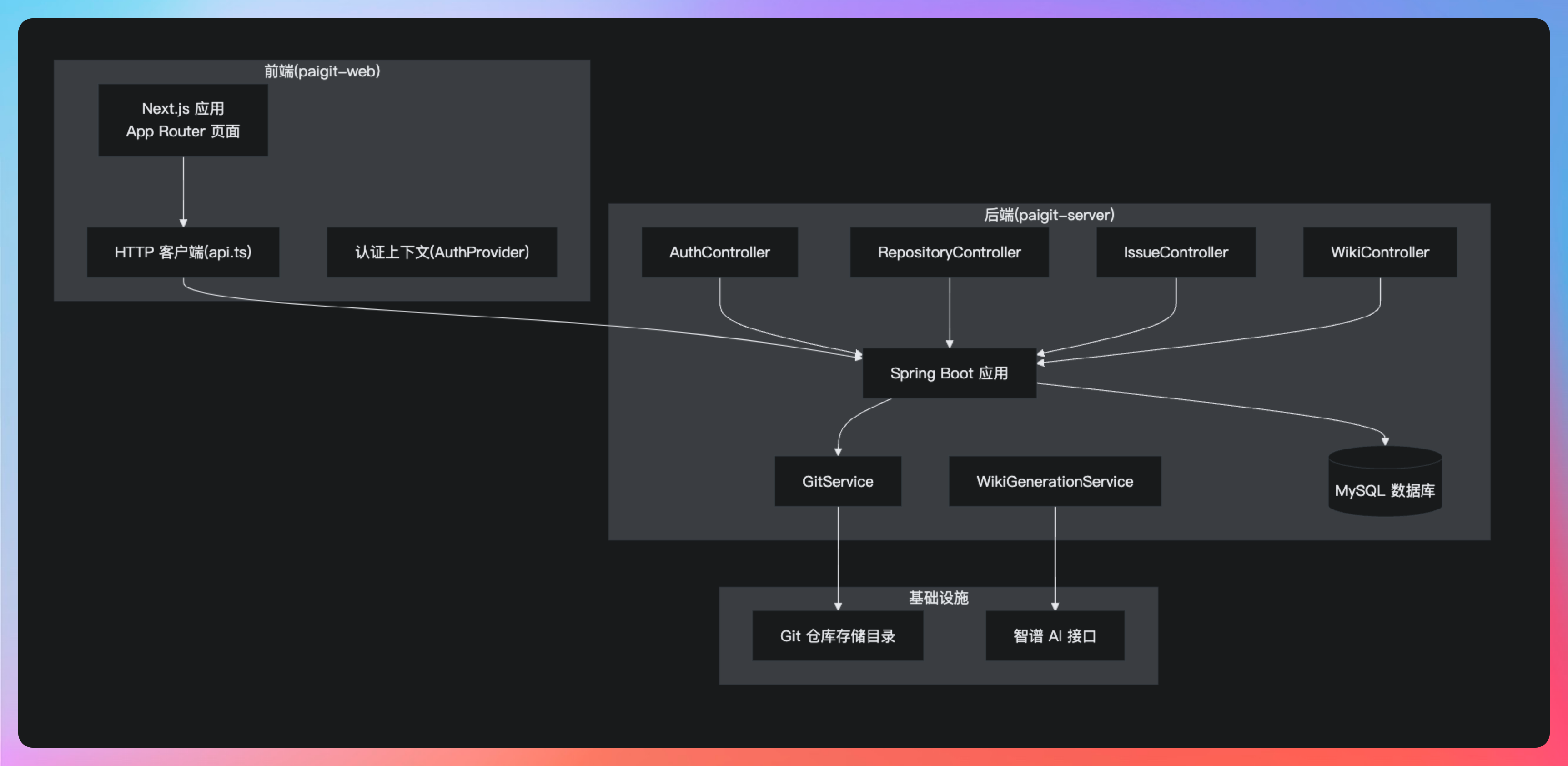Click the 后端(paigit-server) group label
The height and width of the screenshot is (766, 1568).
click(1049, 215)
